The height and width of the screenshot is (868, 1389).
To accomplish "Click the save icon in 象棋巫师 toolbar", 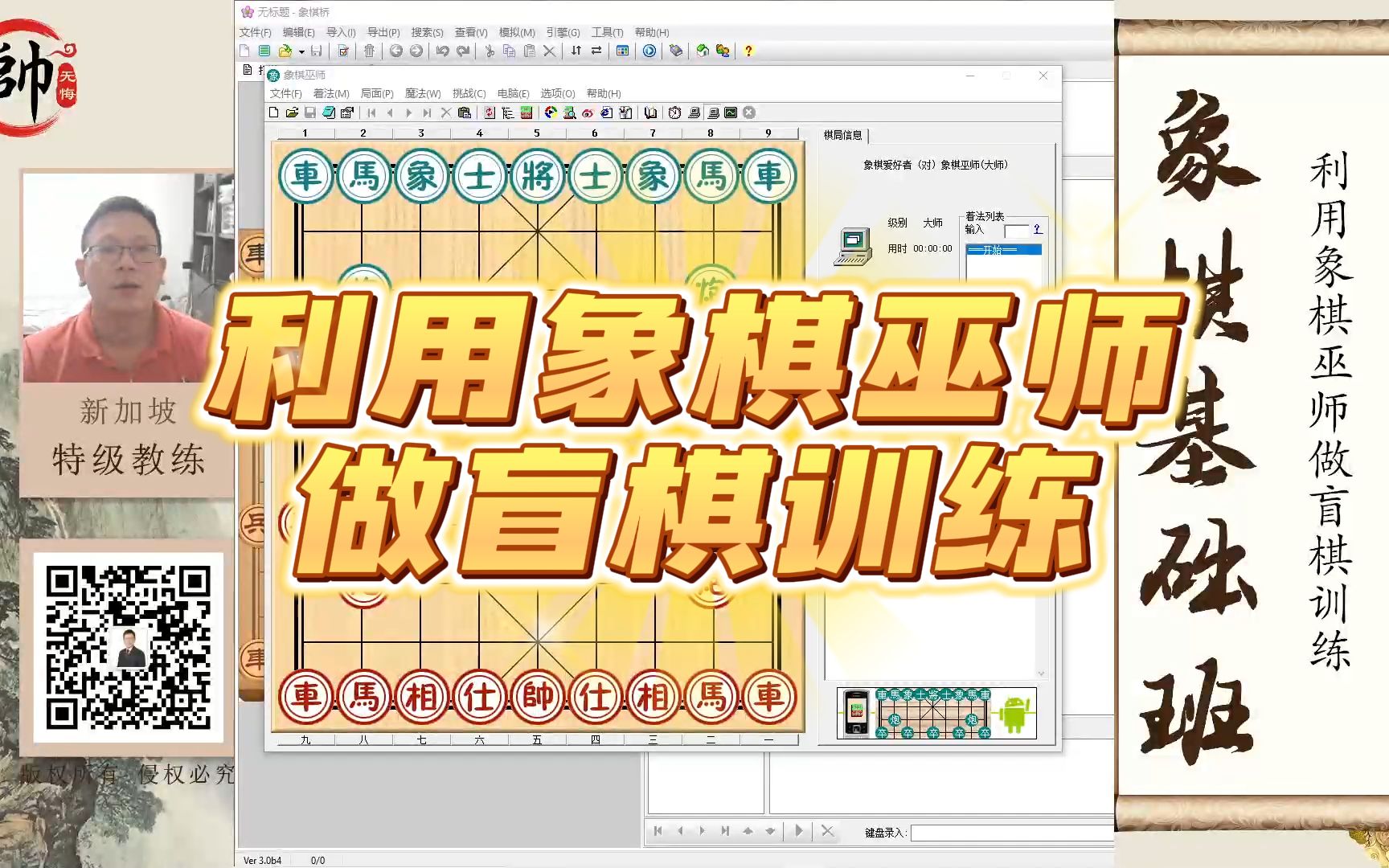I will (310, 113).
